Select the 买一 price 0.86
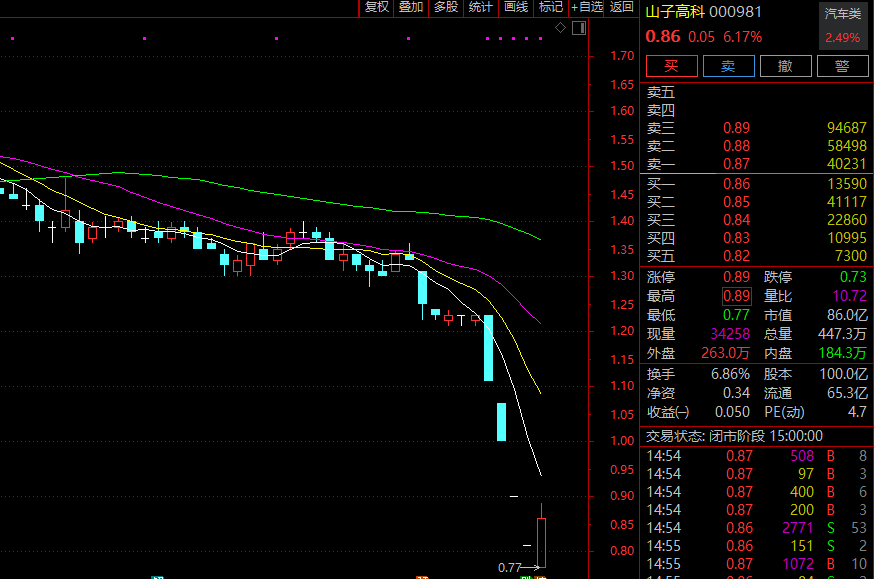 point(736,184)
